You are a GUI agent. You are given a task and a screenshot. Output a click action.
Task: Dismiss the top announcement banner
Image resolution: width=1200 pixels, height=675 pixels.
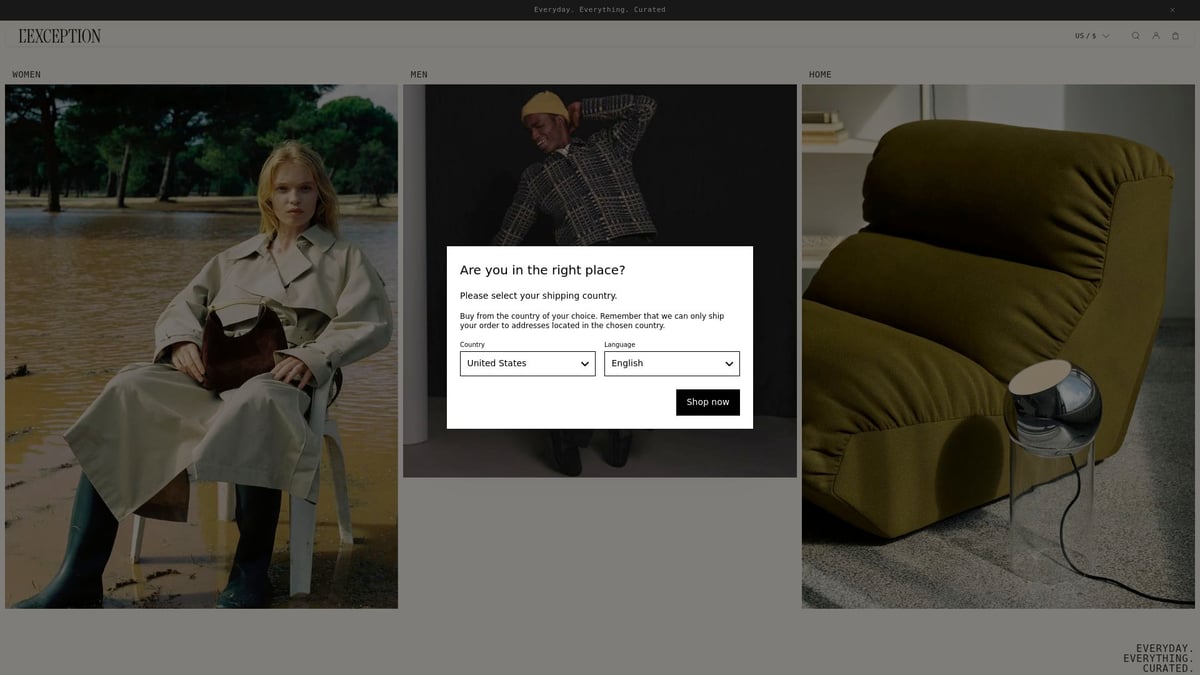point(1173,10)
